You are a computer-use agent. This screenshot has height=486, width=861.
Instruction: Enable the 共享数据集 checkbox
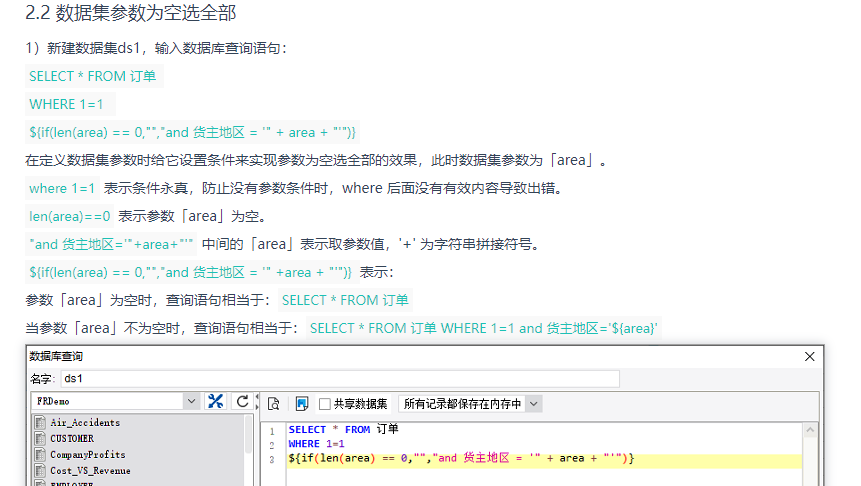(325, 404)
